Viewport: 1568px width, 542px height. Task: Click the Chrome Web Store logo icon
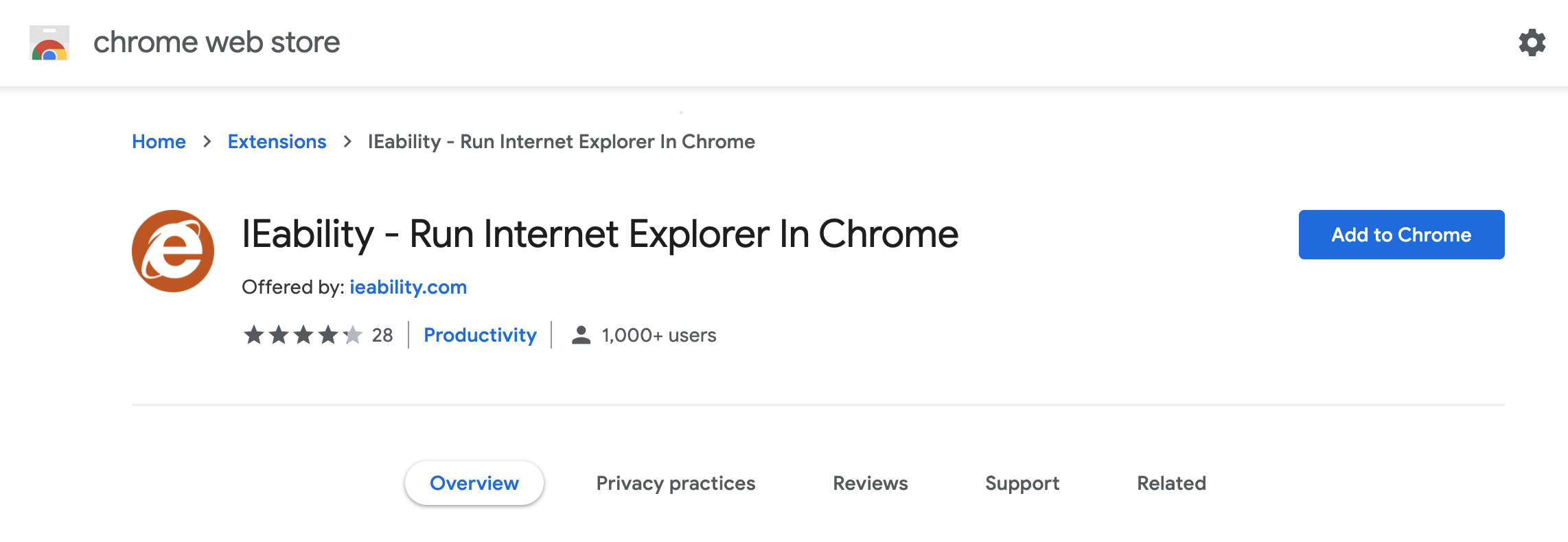tap(49, 43)
